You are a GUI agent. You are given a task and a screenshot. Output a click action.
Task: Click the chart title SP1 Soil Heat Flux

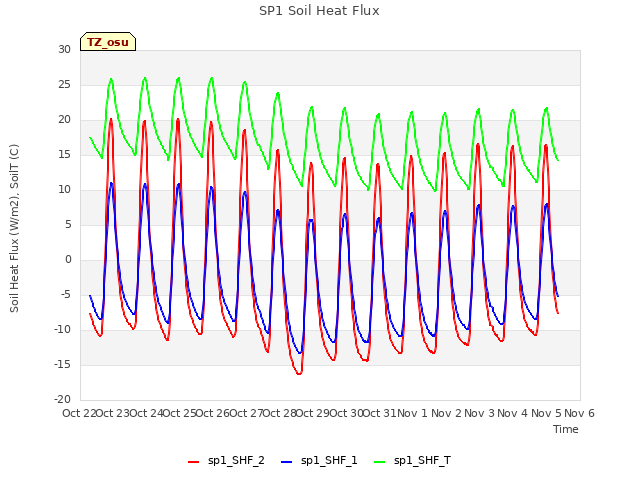(x=319, y=11)
